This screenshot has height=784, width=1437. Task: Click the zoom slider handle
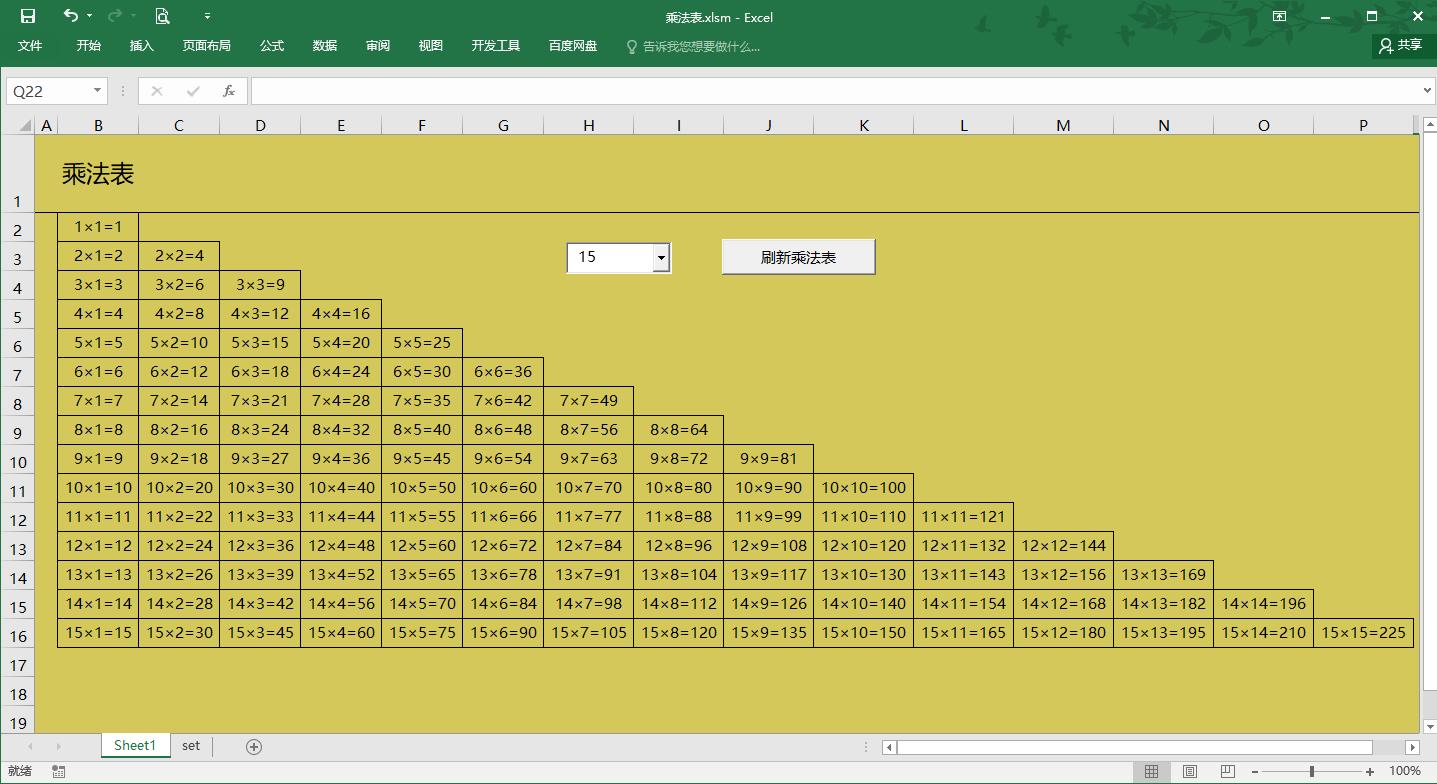[1312, 771]
